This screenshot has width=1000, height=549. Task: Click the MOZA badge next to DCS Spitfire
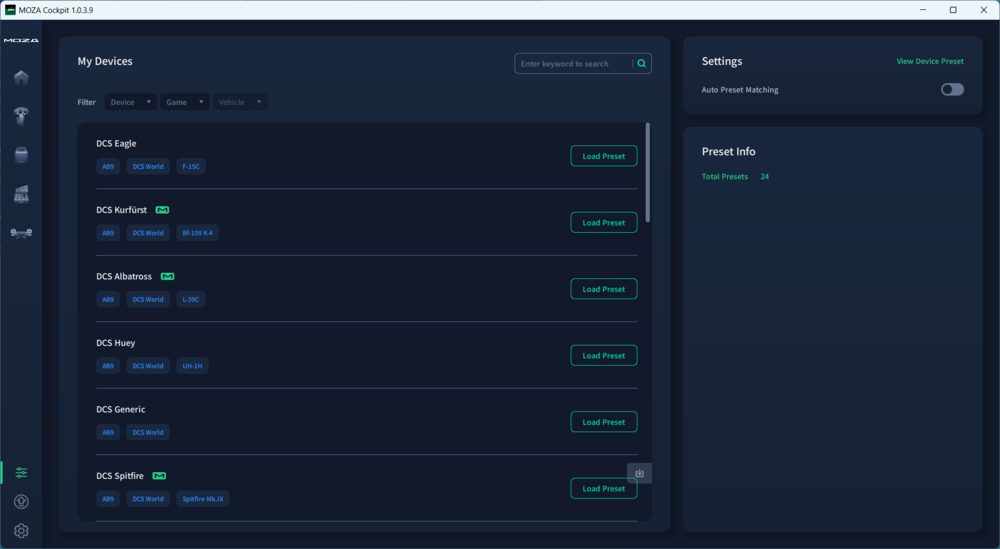159,476
